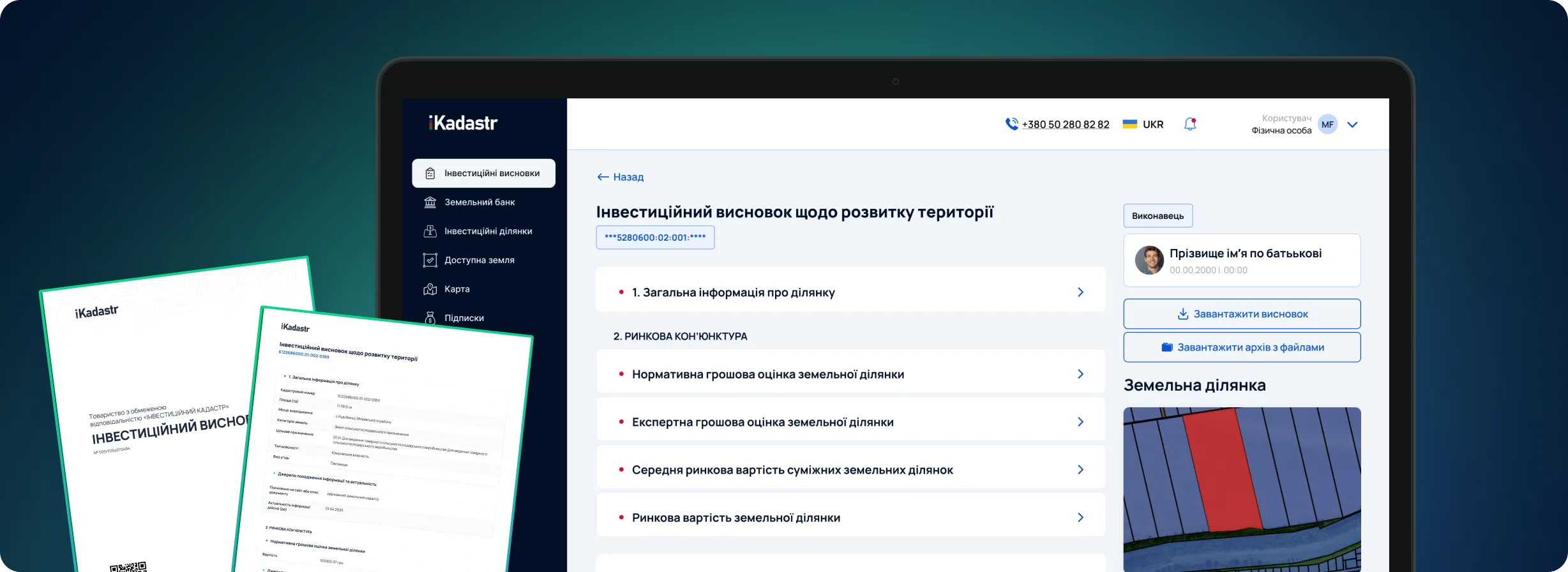Click the map icon next to Карта

coord(430,289)
